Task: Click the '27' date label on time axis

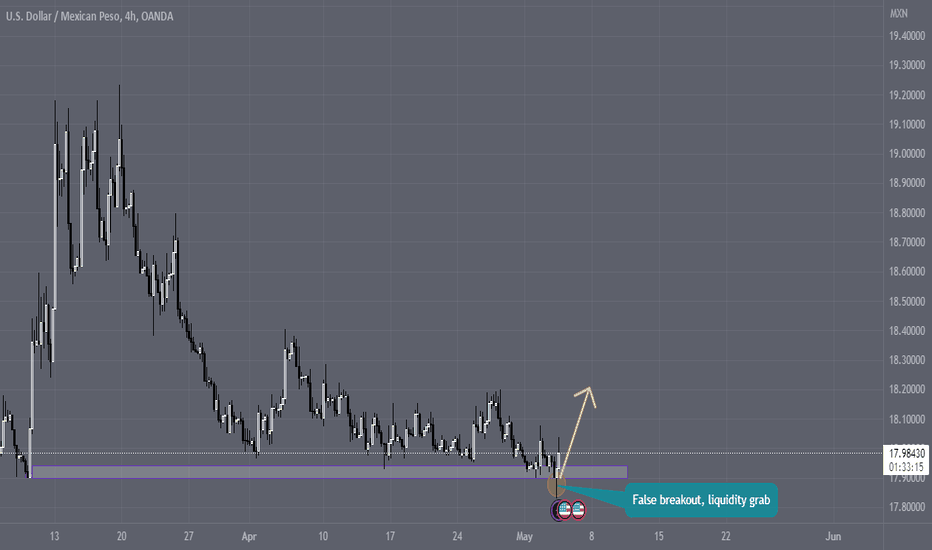Action: click(x=188, y=536)
